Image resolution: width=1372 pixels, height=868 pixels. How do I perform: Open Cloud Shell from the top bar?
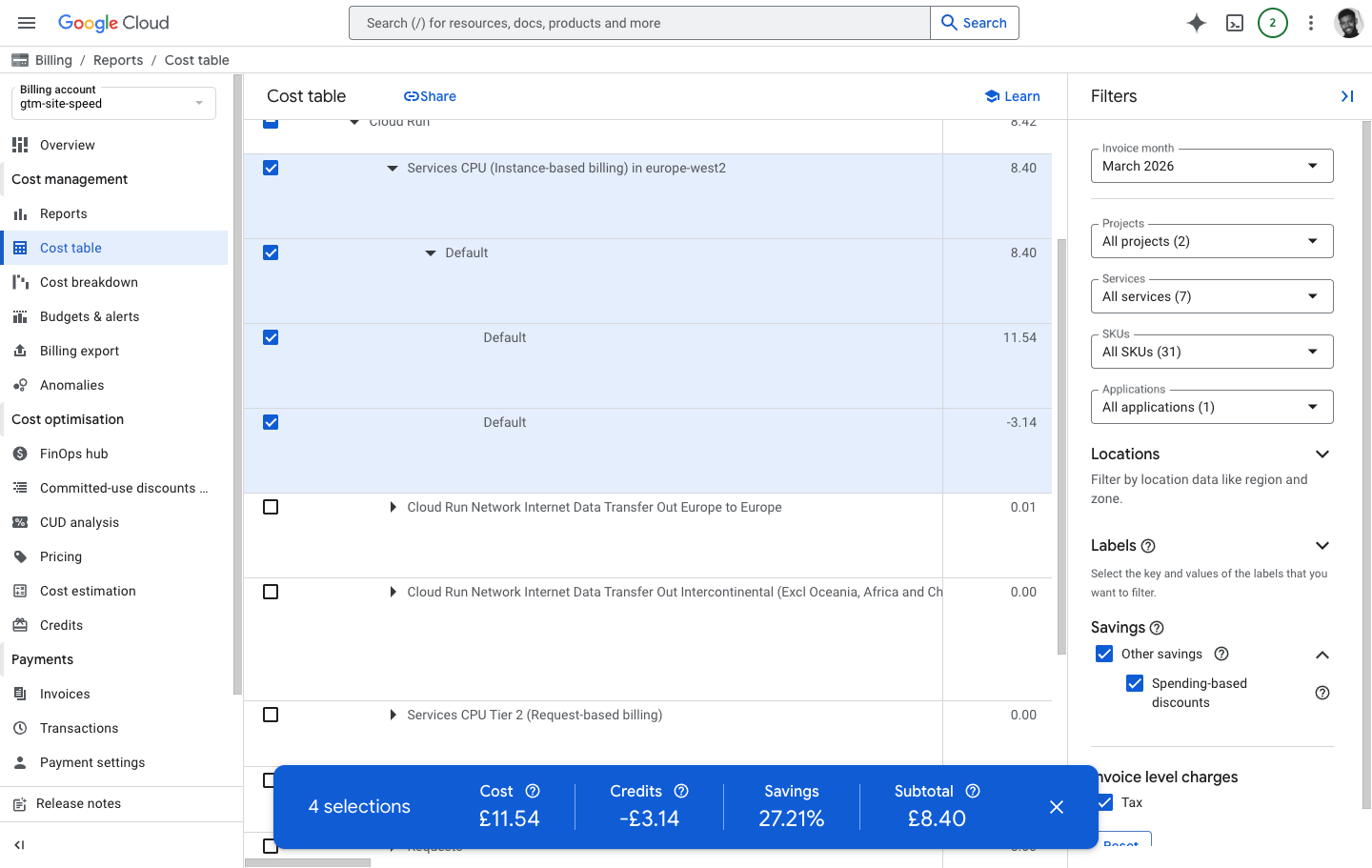pos(1234,22)
